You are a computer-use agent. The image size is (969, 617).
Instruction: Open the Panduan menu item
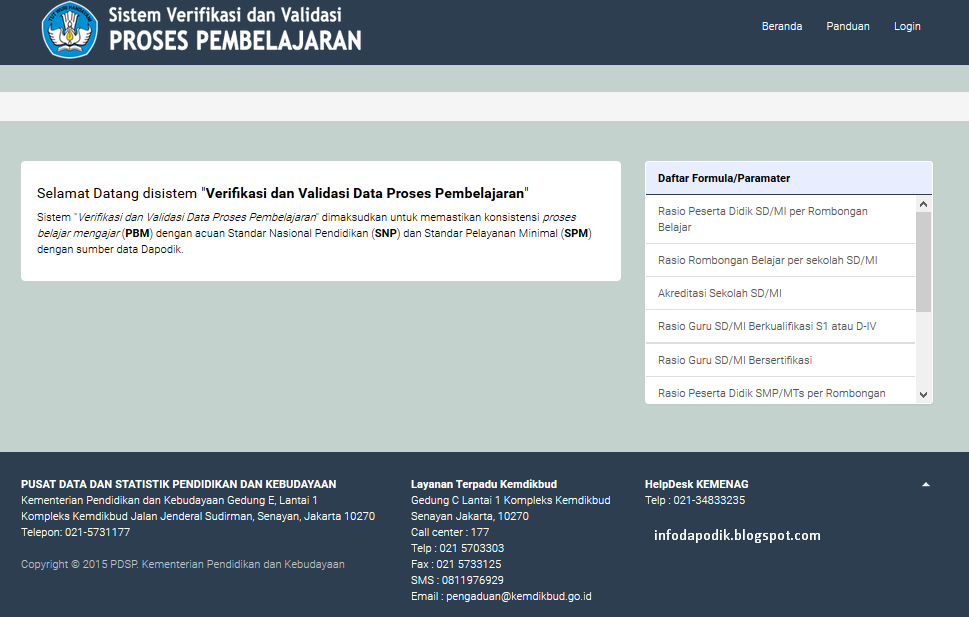coord(847,26)
